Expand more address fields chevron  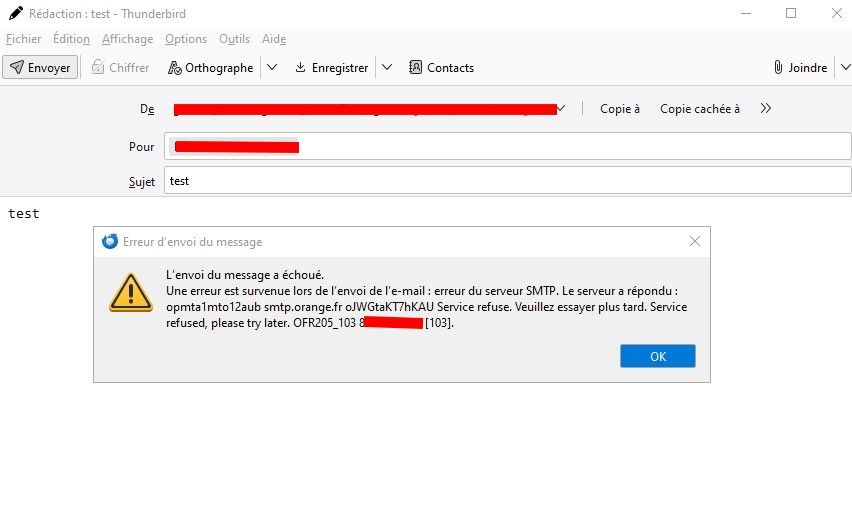766,108
